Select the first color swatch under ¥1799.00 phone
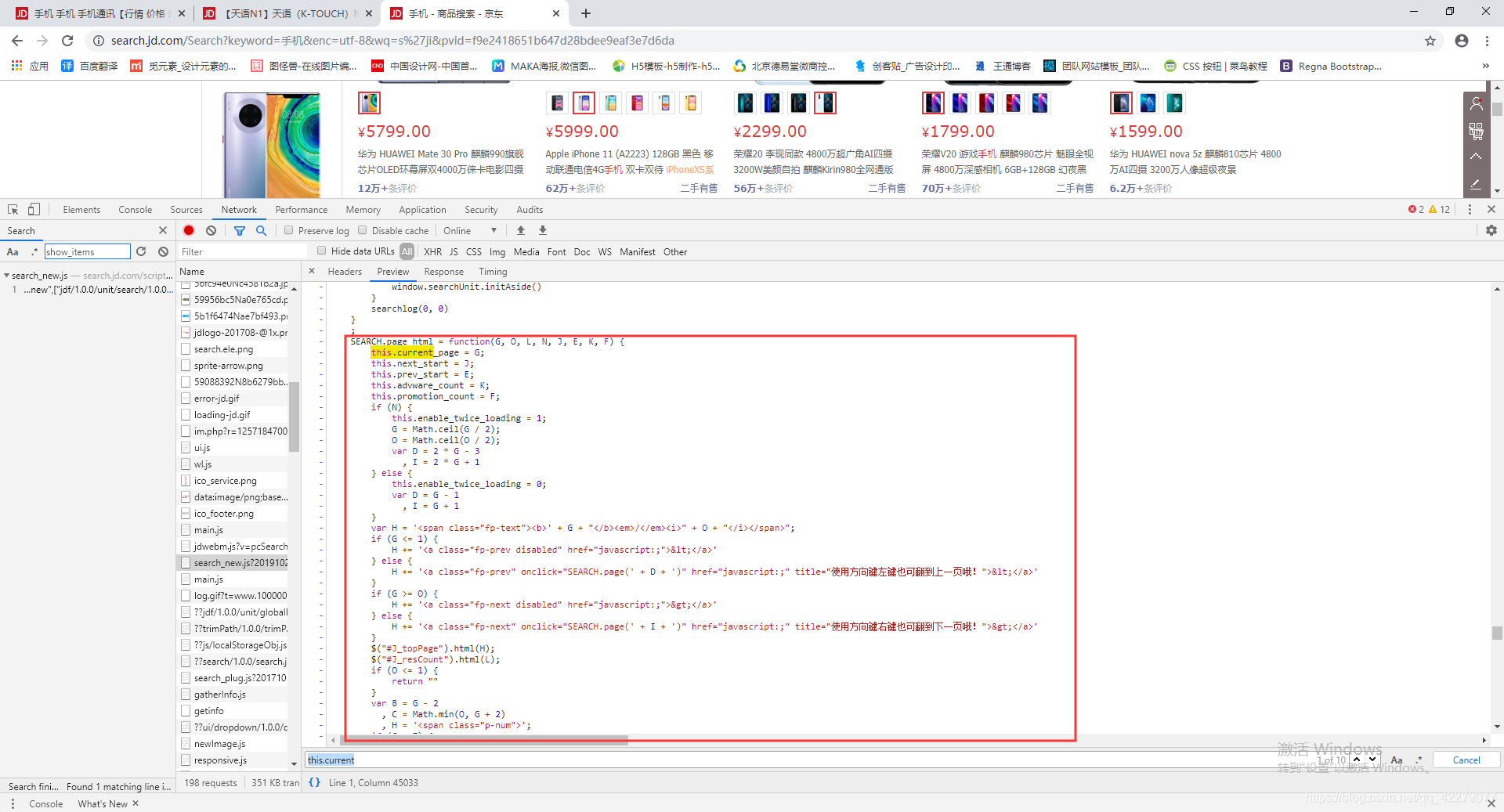 pos(934,103)
